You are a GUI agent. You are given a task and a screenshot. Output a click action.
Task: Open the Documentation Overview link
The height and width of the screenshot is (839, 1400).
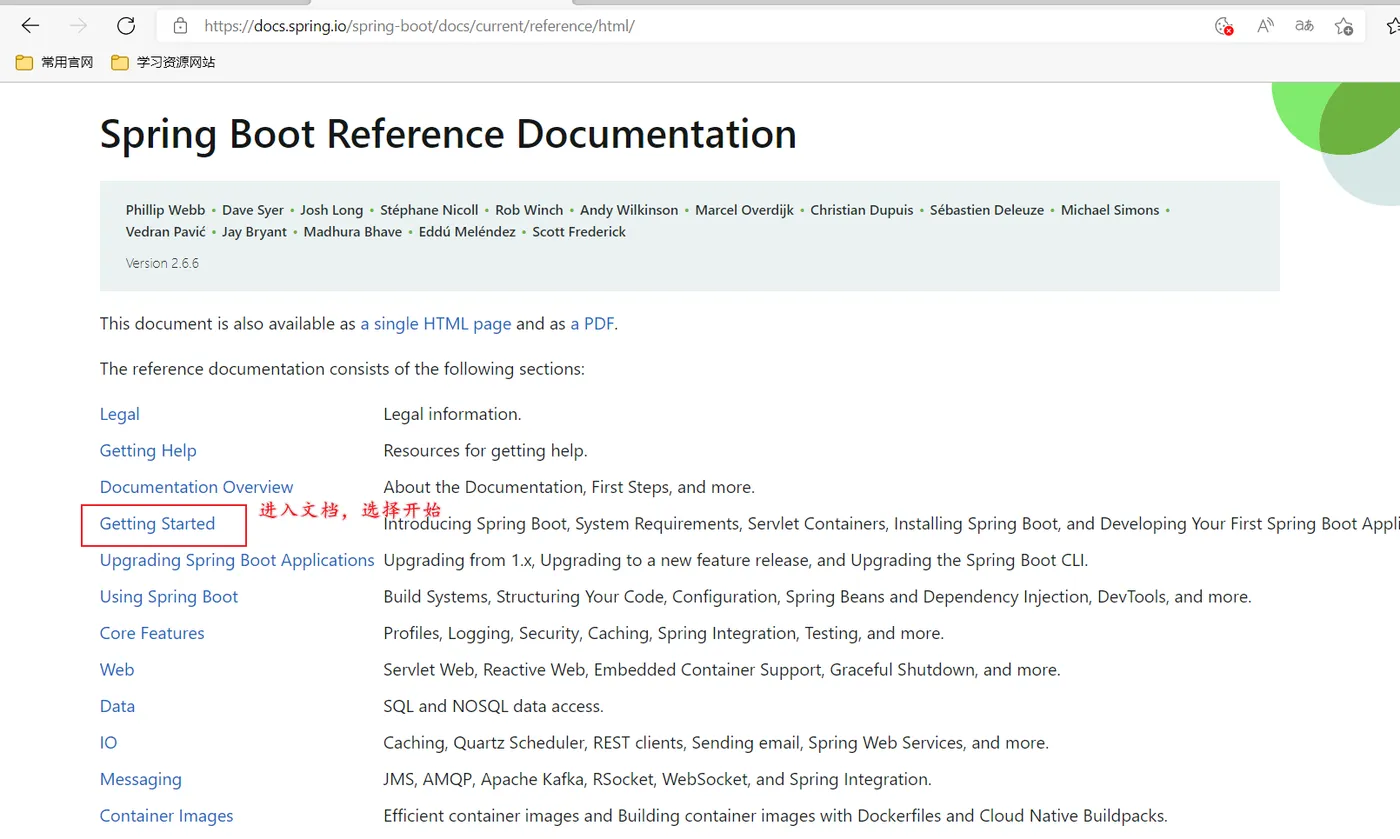click(196, 487)
